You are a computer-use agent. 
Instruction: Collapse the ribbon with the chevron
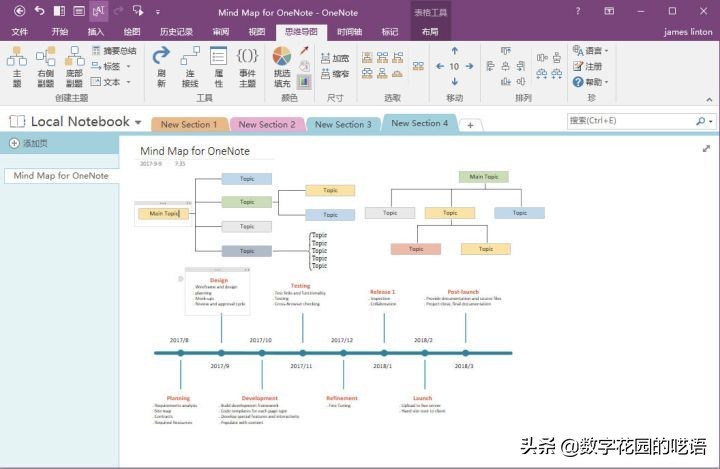(709, 99)
